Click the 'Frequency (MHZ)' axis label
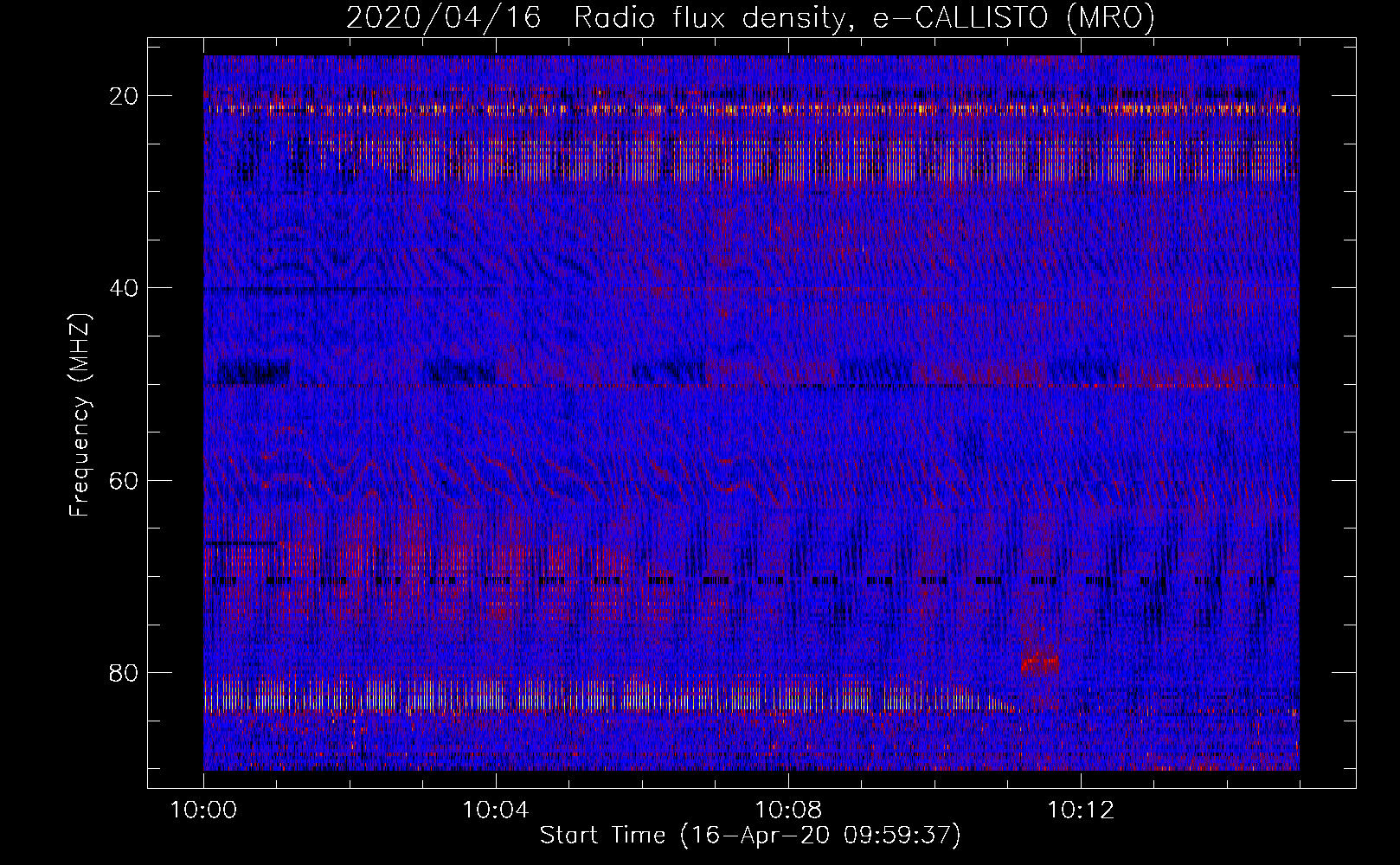The image size is (1400, 865). pyautogui.click(x=80, y=415)
